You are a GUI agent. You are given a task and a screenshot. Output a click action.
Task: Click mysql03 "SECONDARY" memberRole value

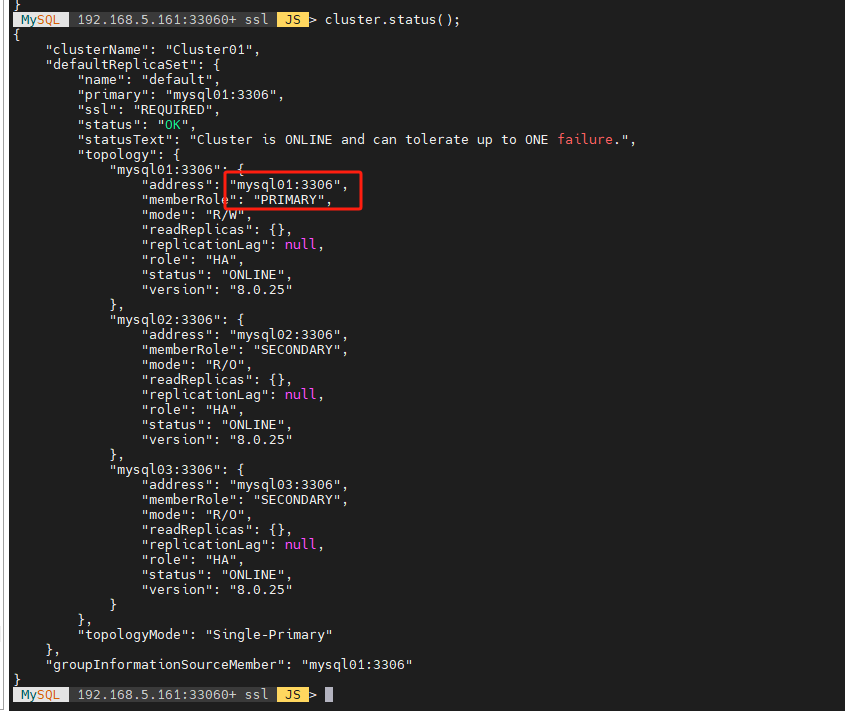(x=296, y=500)
